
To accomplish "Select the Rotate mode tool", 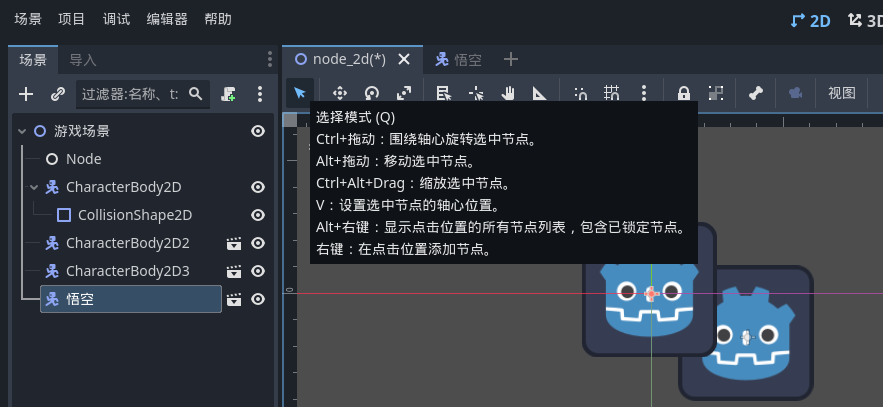I will click(372, 93).
